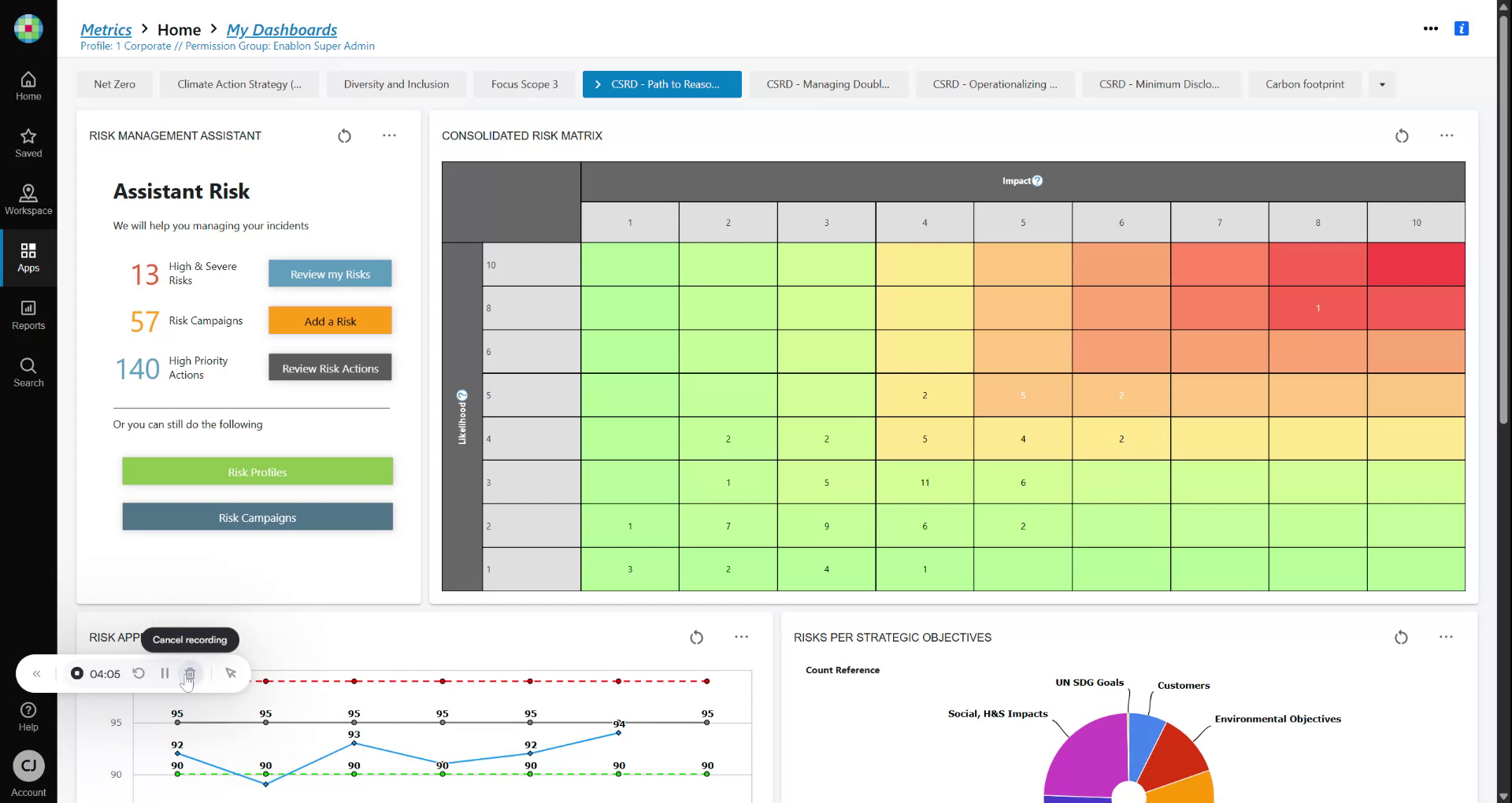Screen dimensions: 1512x803
Task: Click the trash icon to cancel recording
Action: coord(190,674)
